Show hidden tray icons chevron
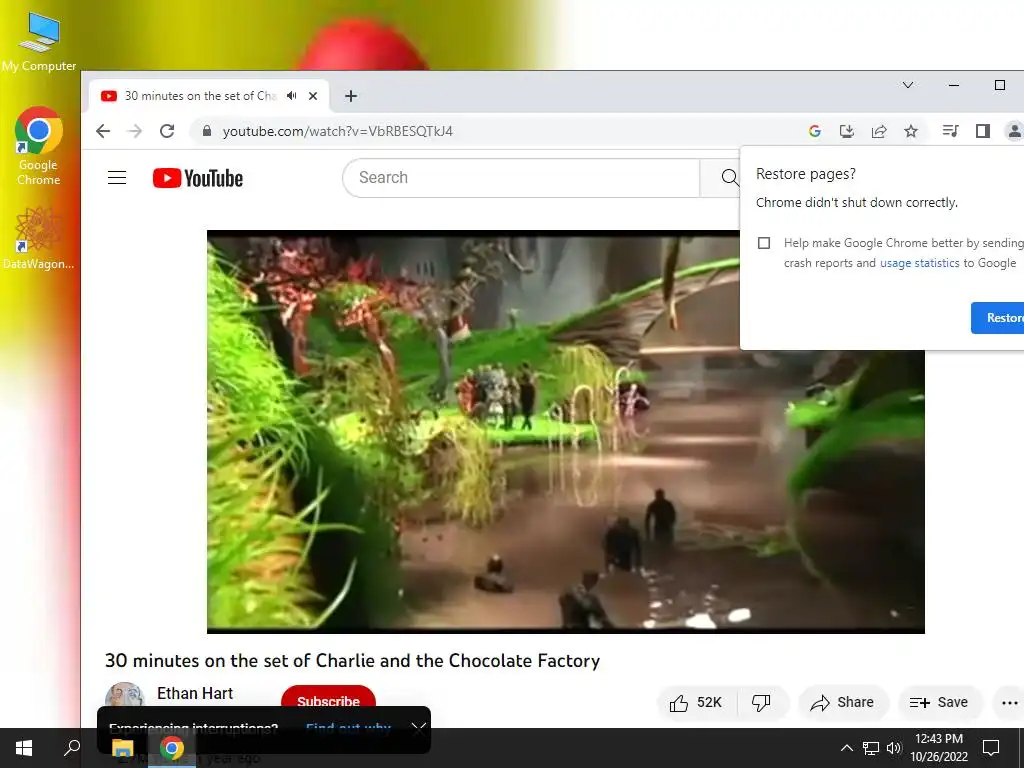 (x=846, y=748)
